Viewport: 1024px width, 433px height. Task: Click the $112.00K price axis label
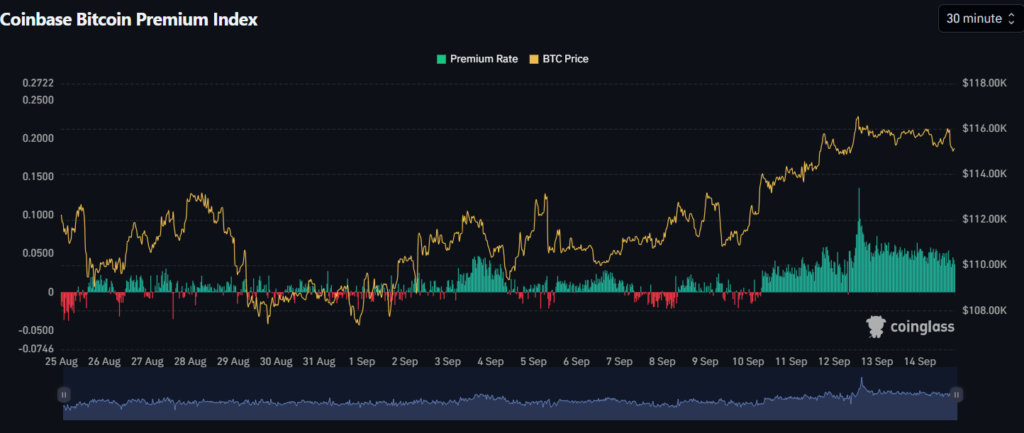coord(985,219)
